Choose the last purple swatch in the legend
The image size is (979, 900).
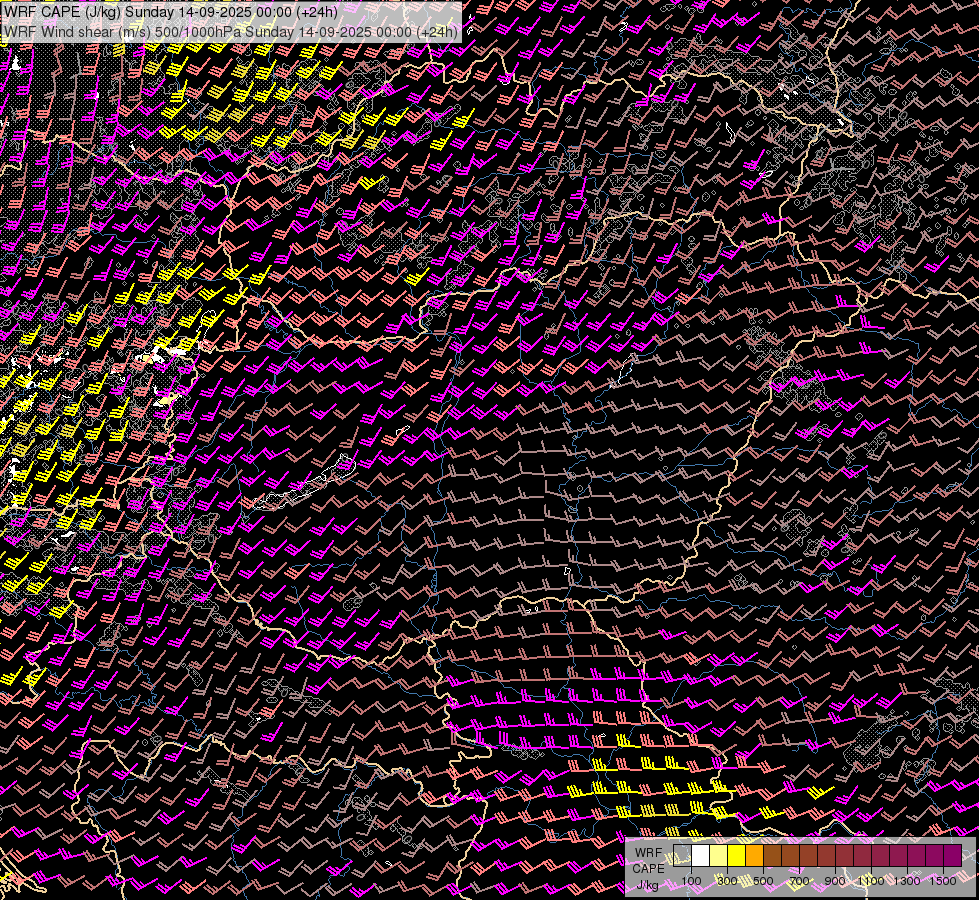point(952,856)
